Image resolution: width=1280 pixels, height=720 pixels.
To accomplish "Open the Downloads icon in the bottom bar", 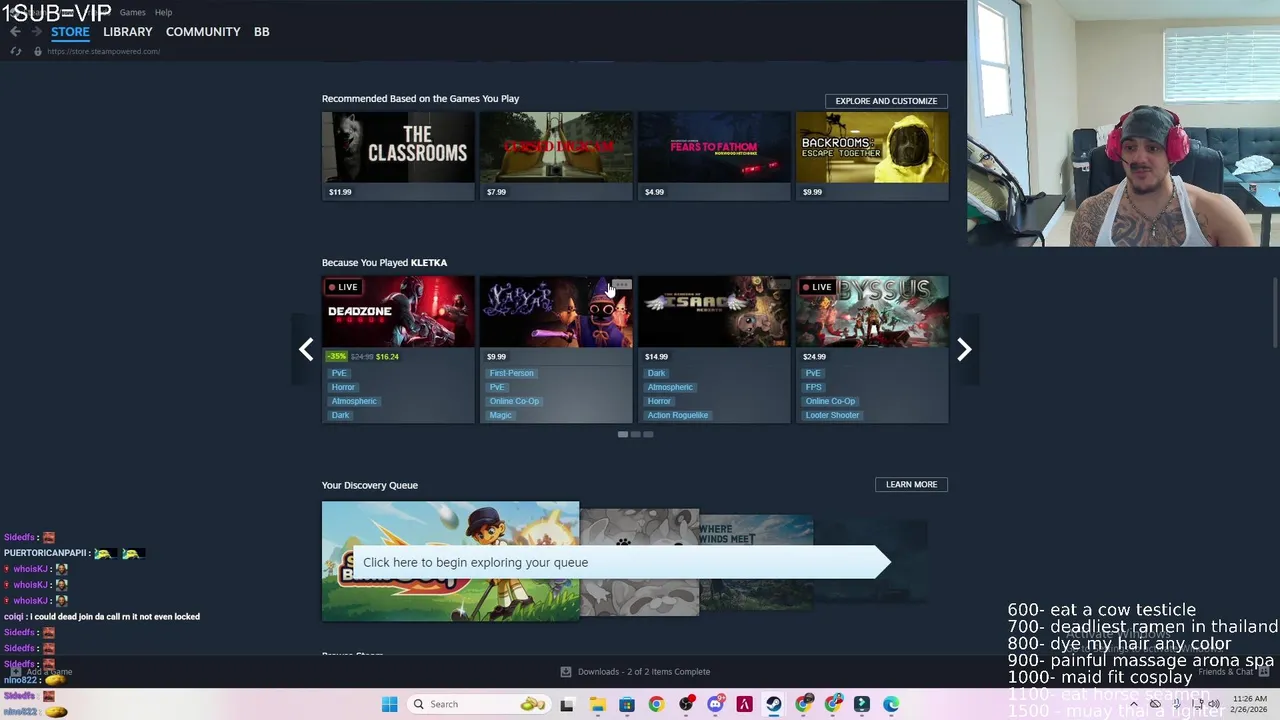I will [x=565, y=672].
